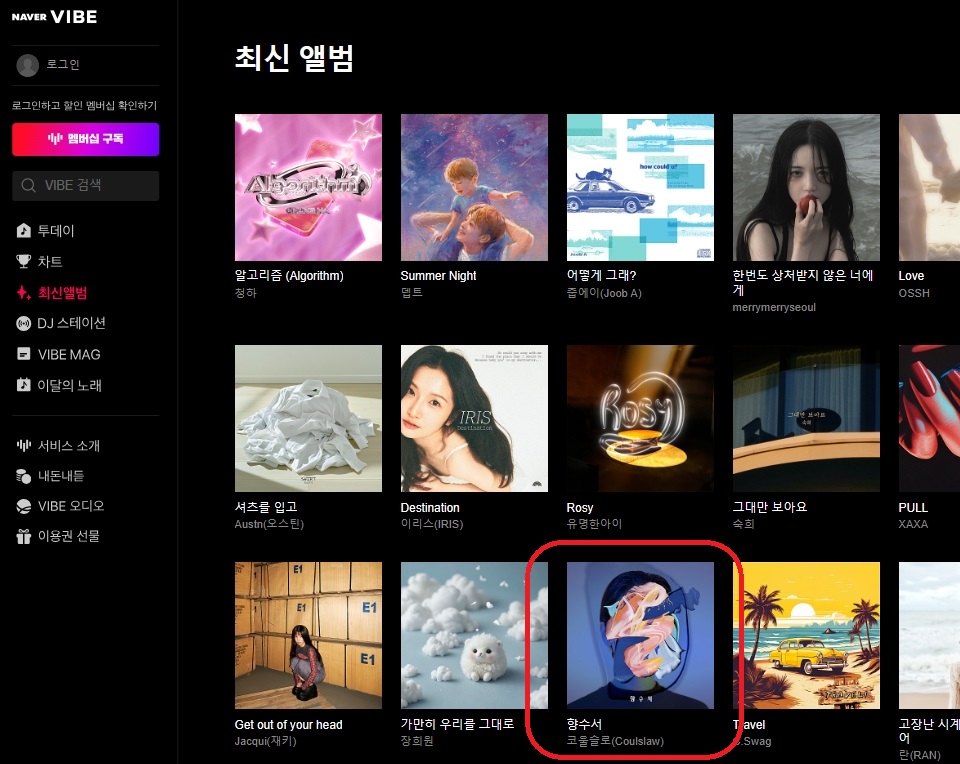This screenshot has width=960, height=764.
Task: Open the 셔츠를 입고 album cover
Action: [x=308, y=418]
